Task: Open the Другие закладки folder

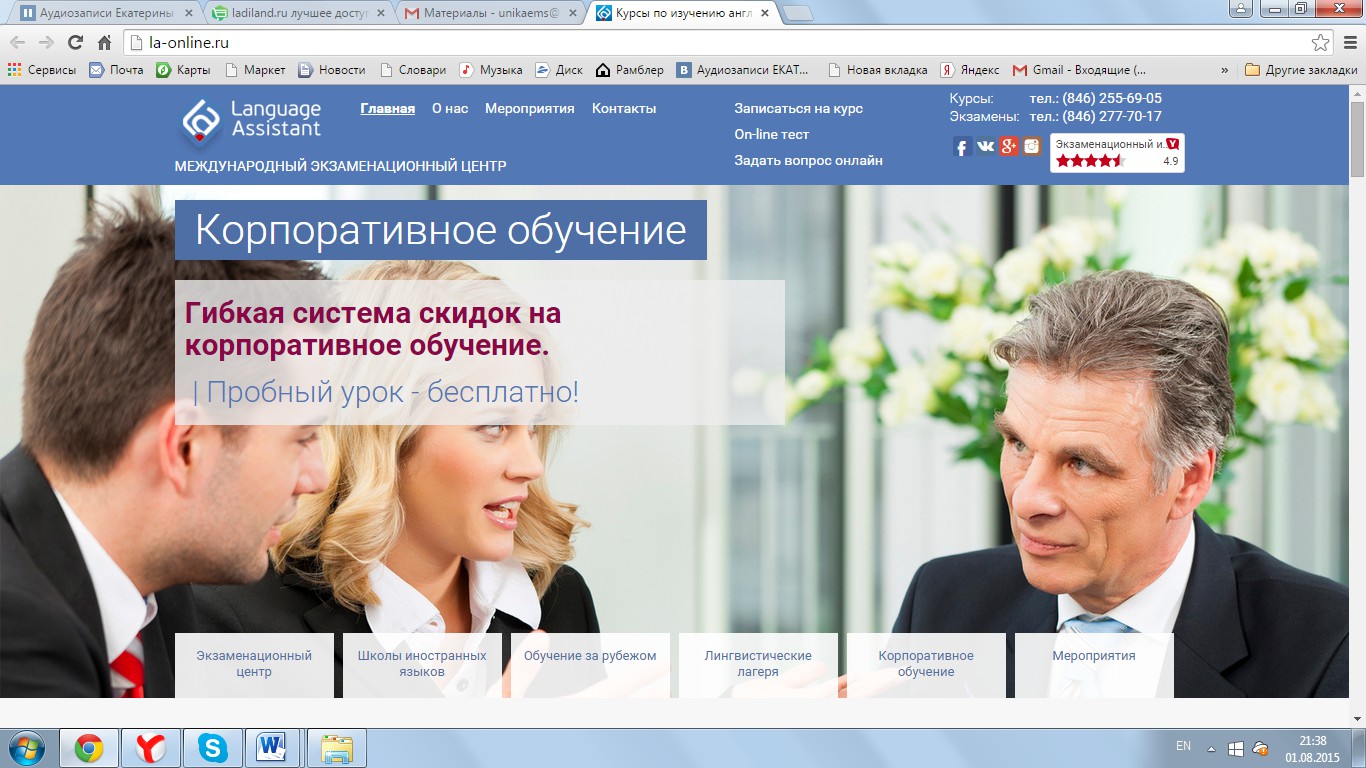Action: coord(1301,70)
